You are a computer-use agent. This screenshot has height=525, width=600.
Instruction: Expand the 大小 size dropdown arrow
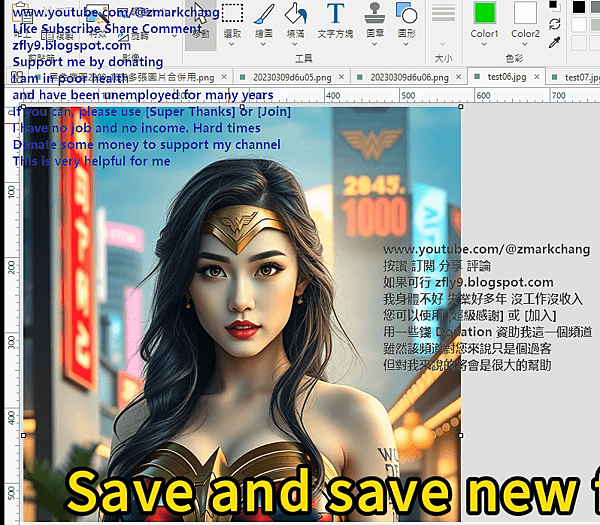(x=443, y=44)
